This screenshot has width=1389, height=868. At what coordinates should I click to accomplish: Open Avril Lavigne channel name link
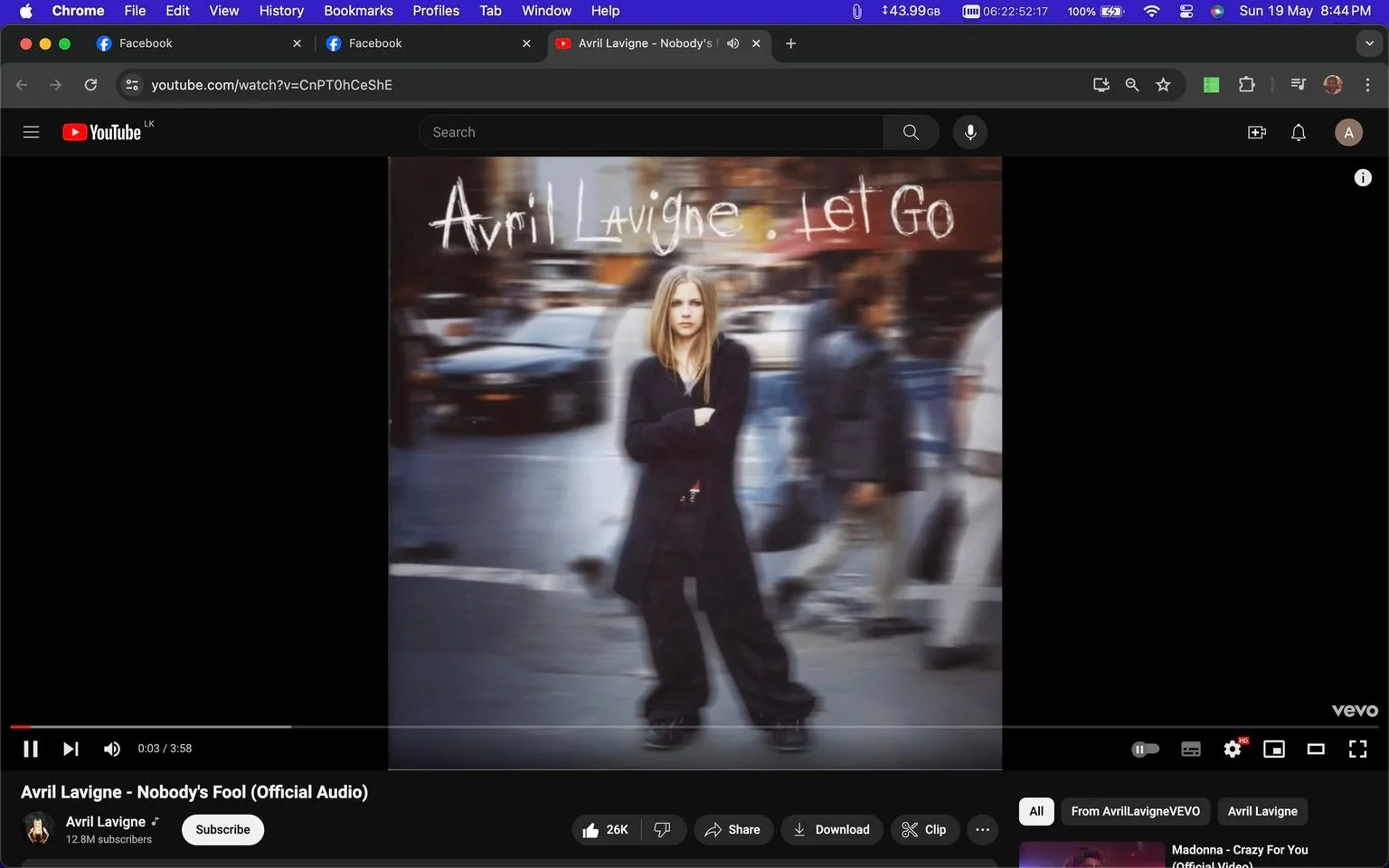pyautogui.click(x=106, y=822)
